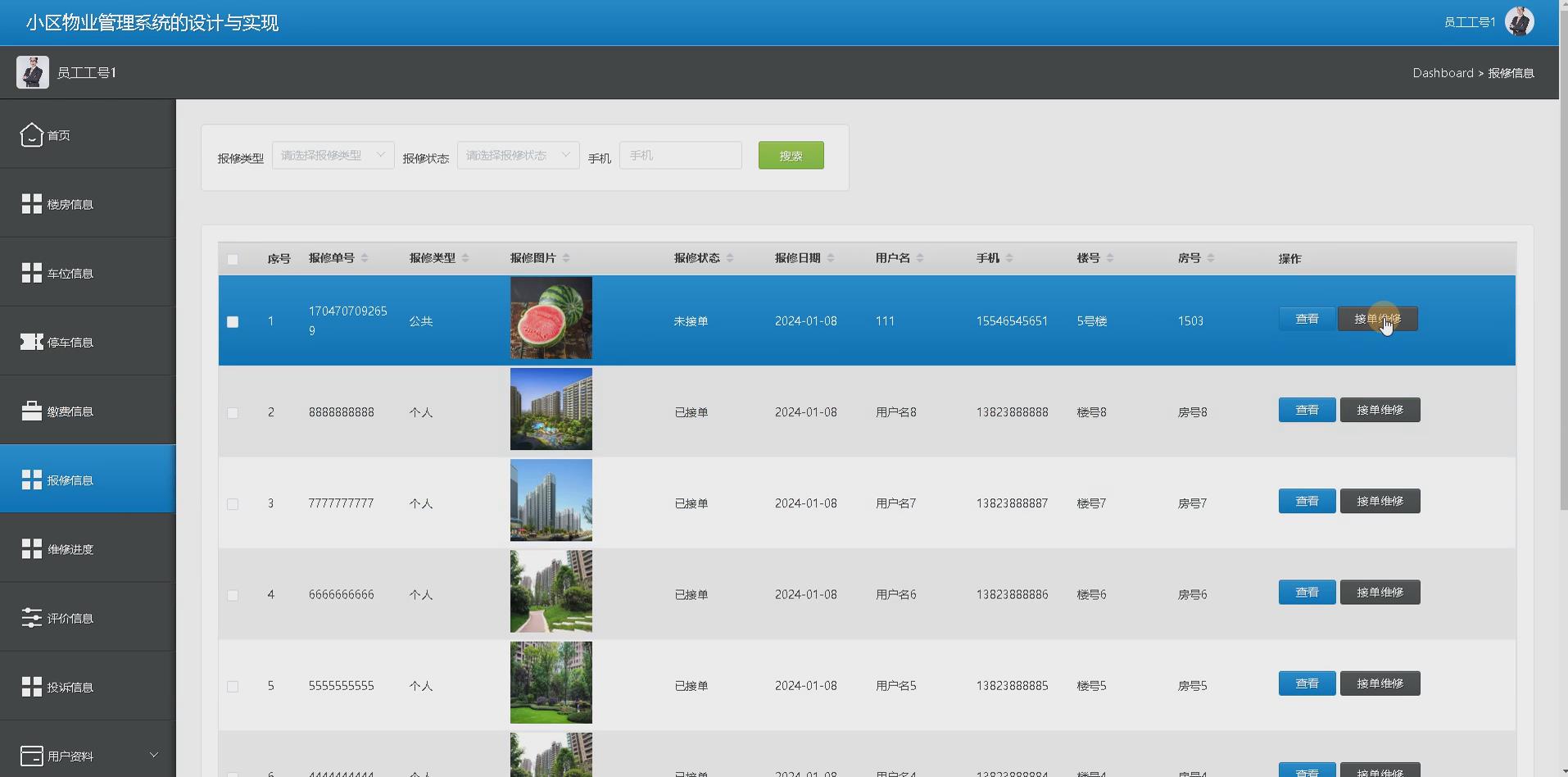Sort by 报修类型 column arrows
1568x777 pixels.
tap(465, 258)
